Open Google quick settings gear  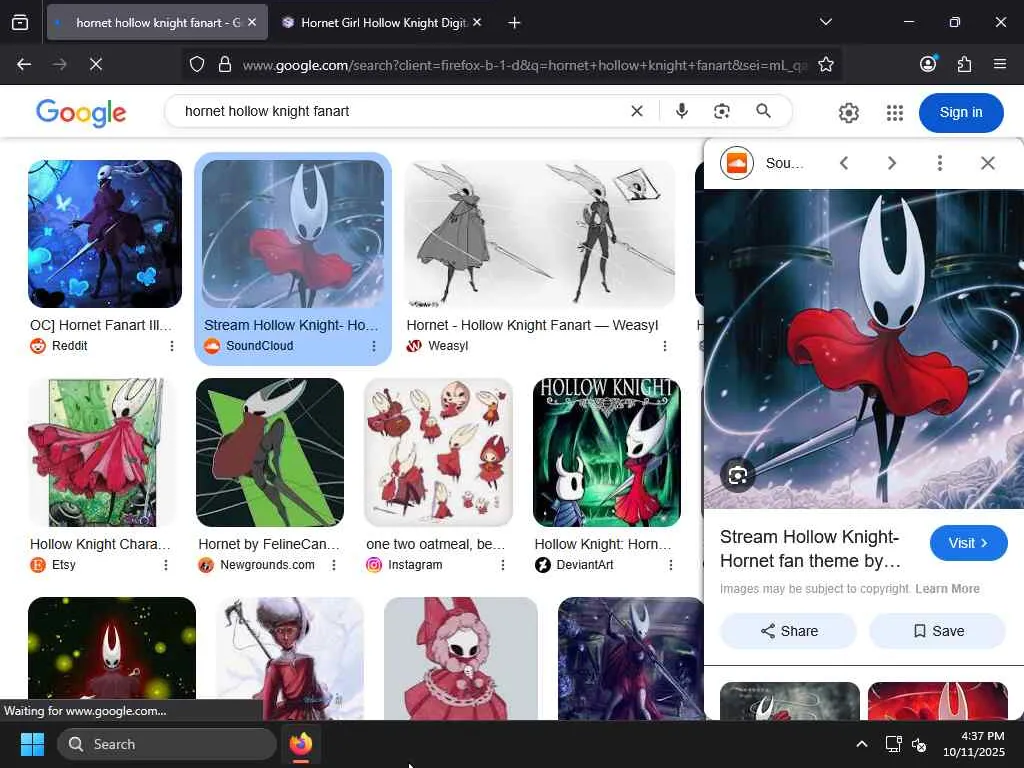click(x=848, y=113)
